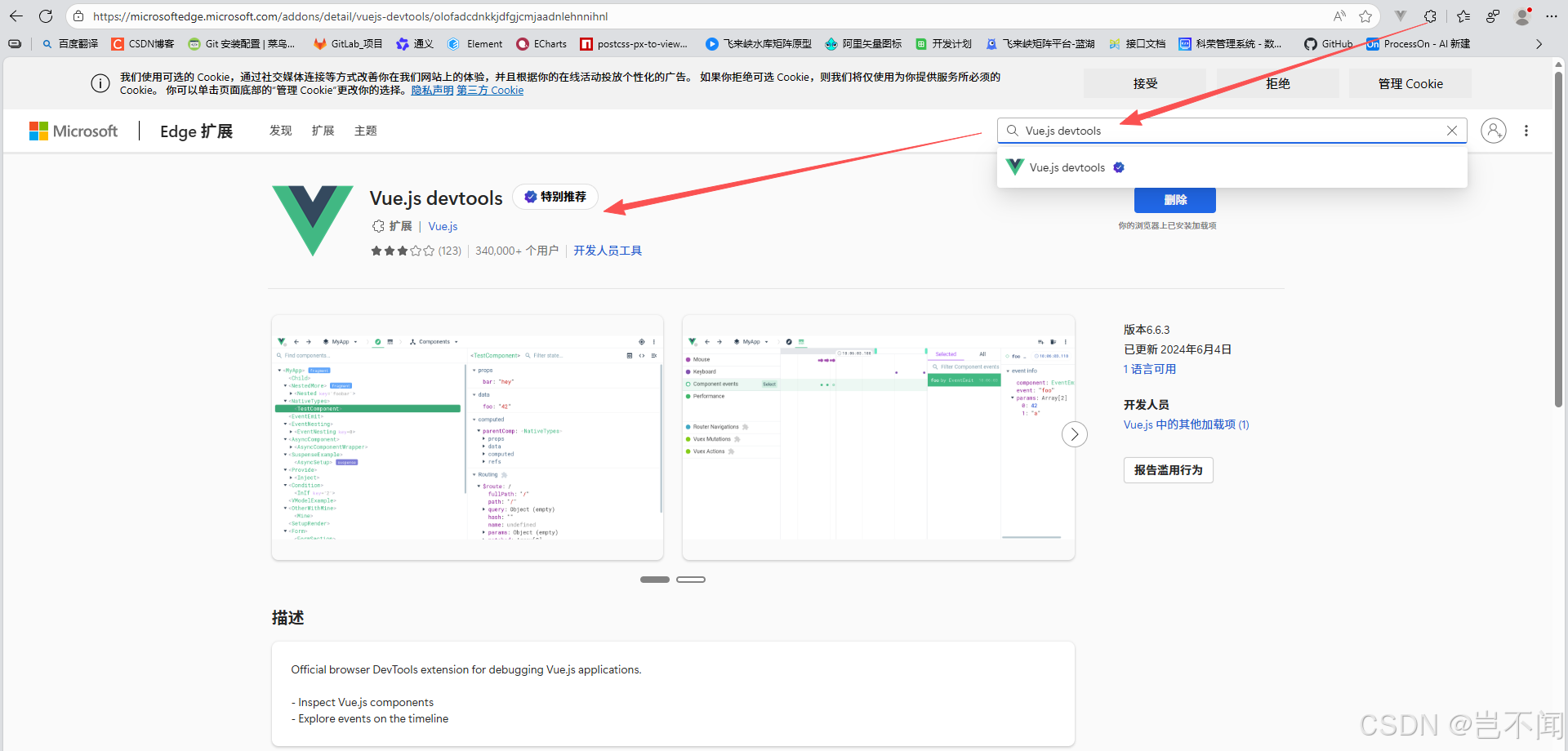Screen dimensions: 1568x751
Task: Open the Read Aloud tool in address bar
Action: [1339, 16]
